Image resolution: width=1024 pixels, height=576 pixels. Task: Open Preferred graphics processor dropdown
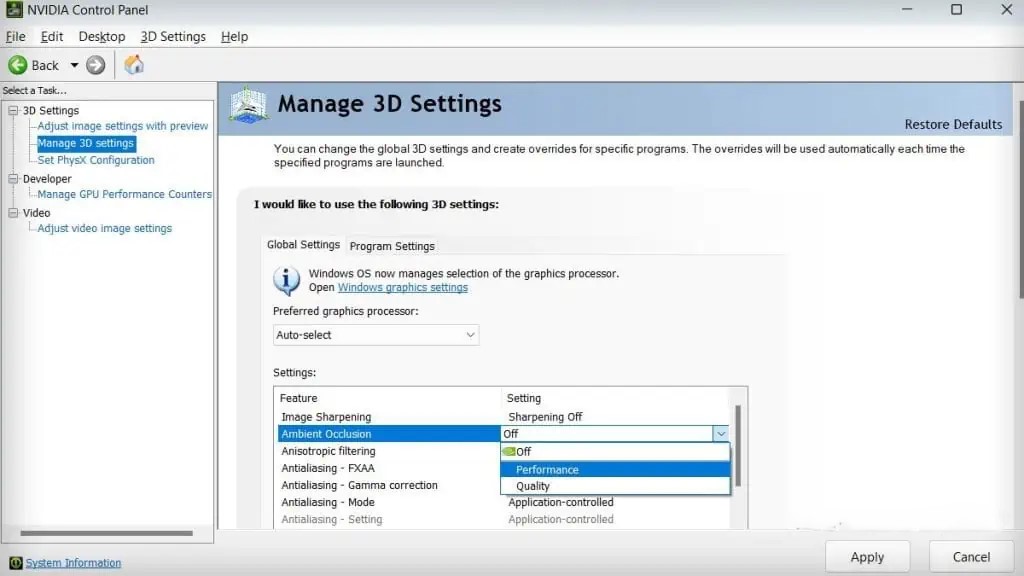click(376, 335)
